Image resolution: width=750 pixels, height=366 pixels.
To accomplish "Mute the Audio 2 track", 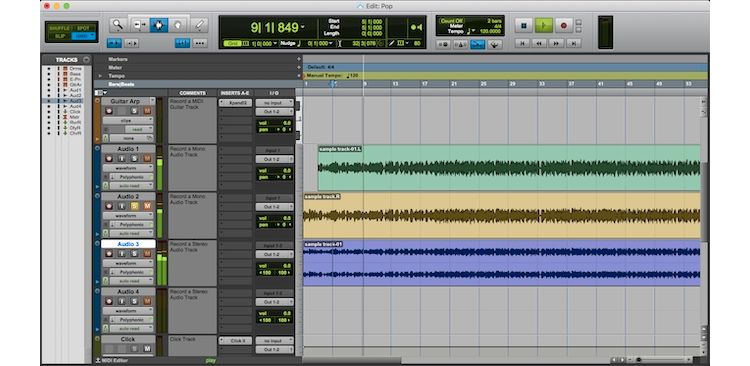I will click(147, 206).
